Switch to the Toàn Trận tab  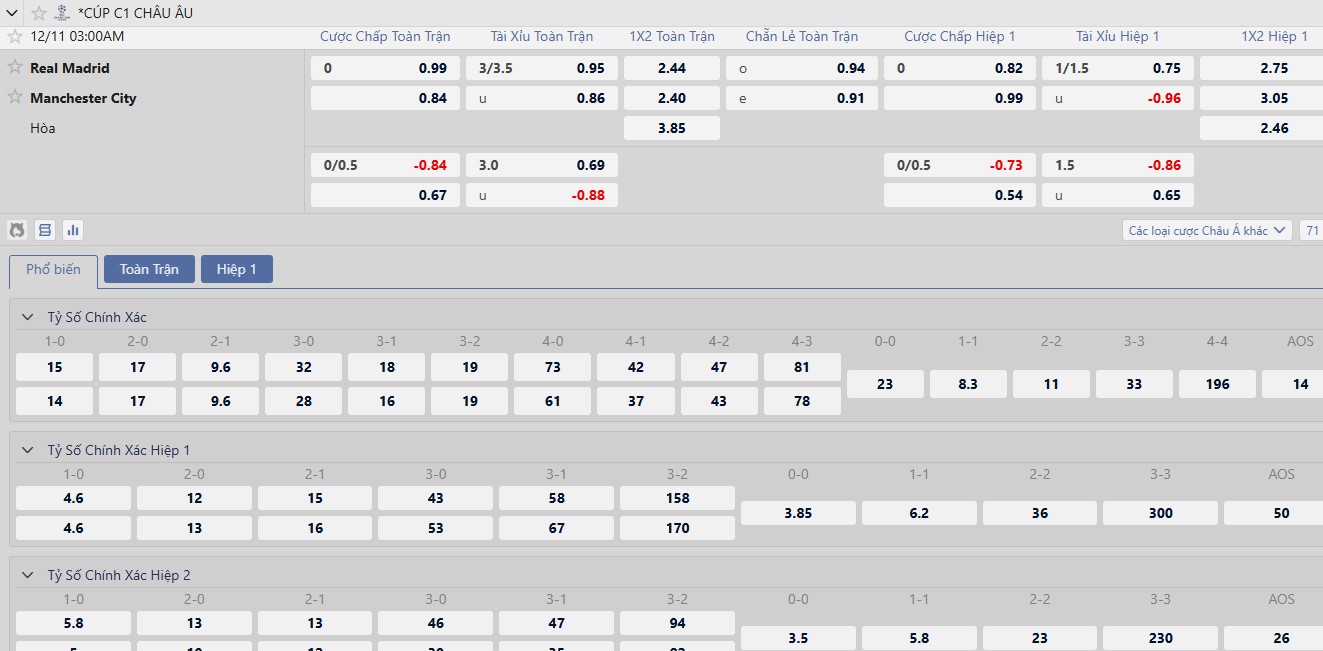pyautogui.click(x=149, y=269)
